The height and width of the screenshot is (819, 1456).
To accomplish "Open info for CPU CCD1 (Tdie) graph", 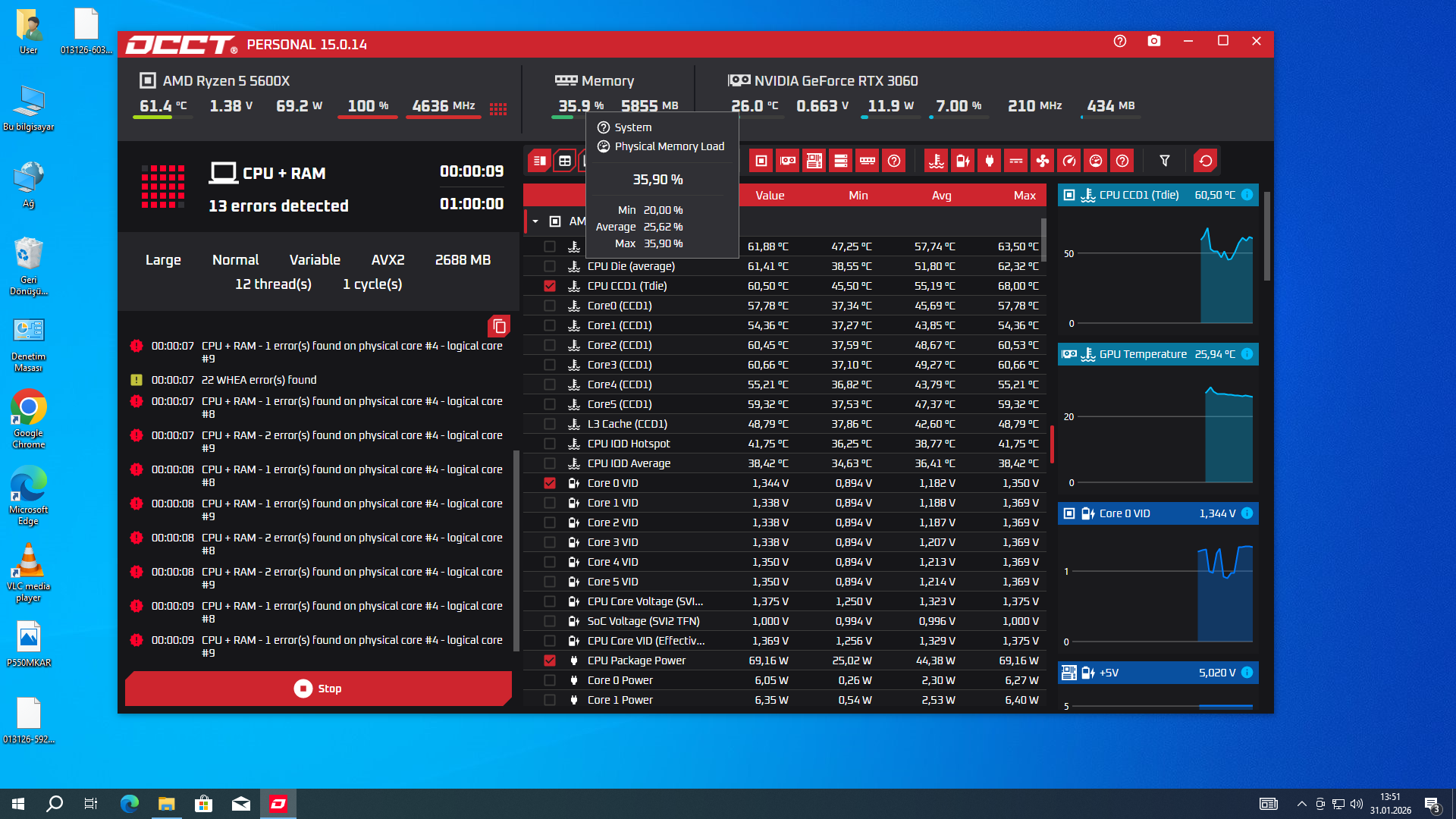I will point(1247,195).
